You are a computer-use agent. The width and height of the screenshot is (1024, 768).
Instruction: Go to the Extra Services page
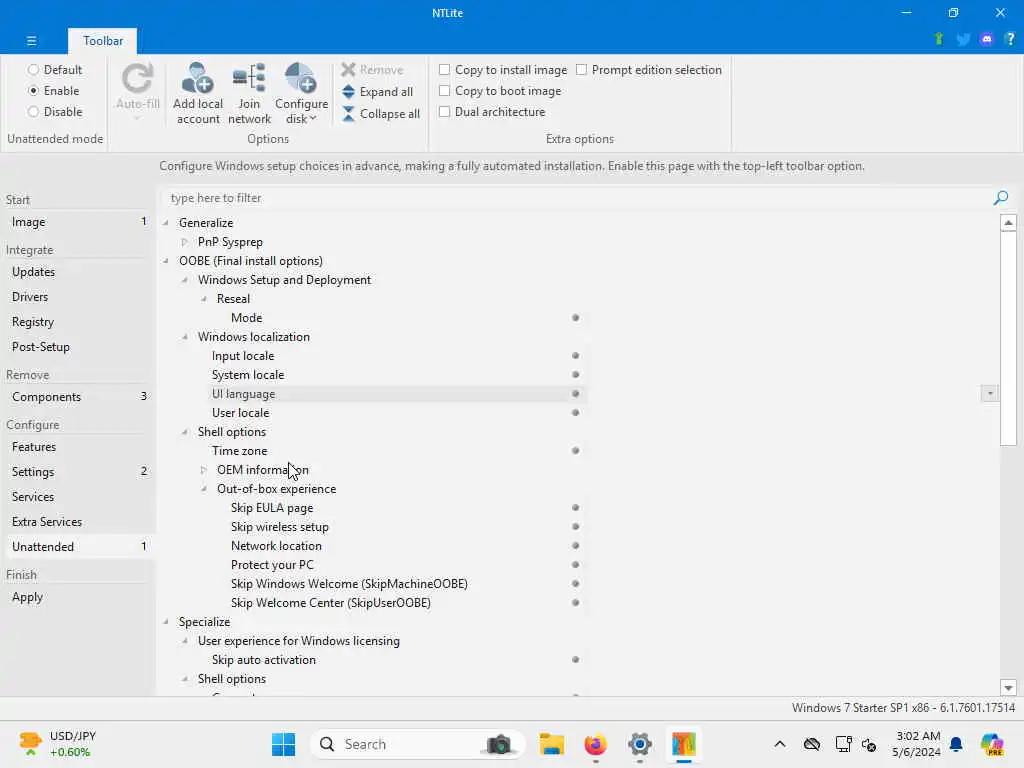pyautogui.click(x=78, y=522)
